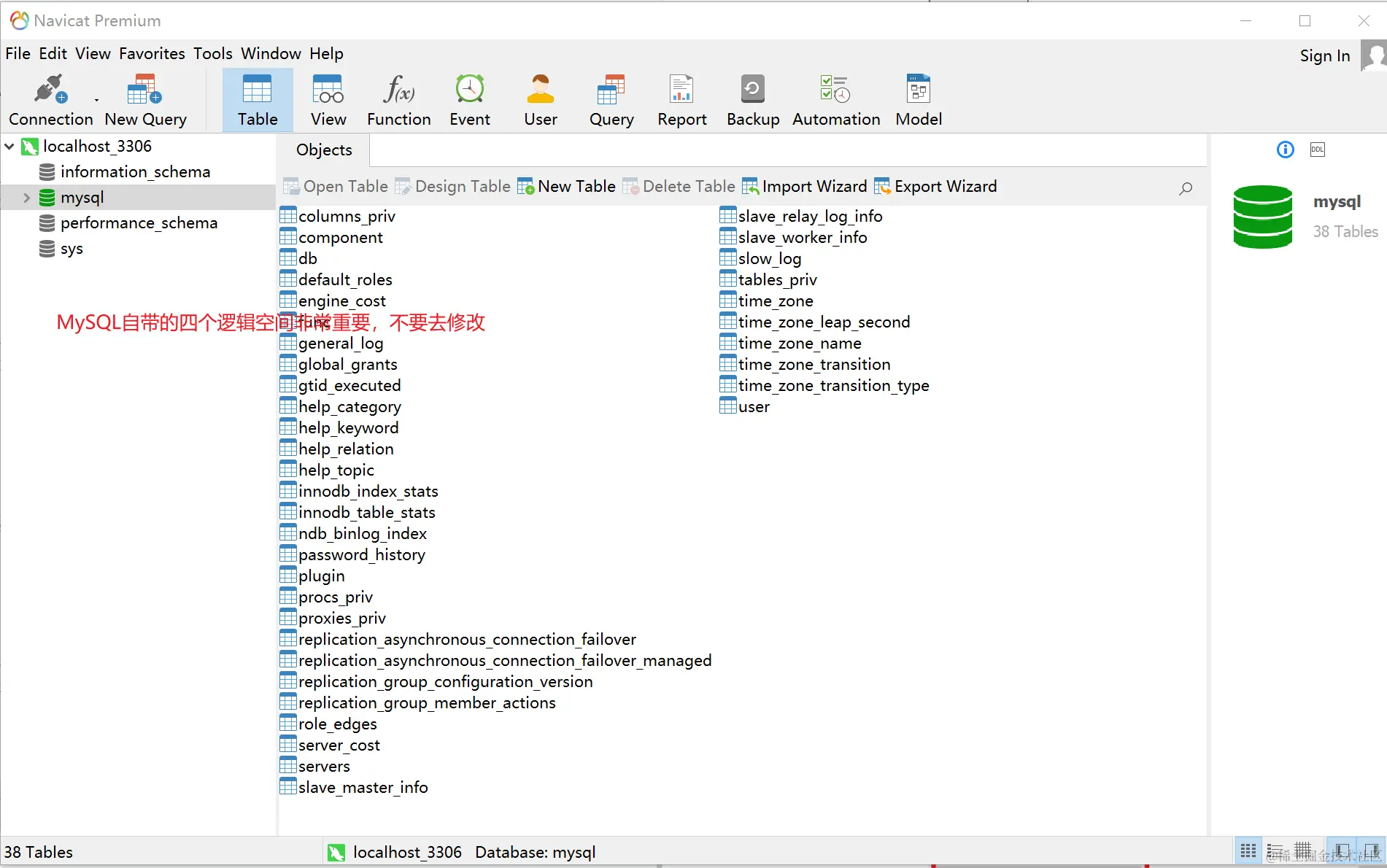Select the role_edges table
The image size is (1387, 868).
pyautogui.click(x=329, y=724)
